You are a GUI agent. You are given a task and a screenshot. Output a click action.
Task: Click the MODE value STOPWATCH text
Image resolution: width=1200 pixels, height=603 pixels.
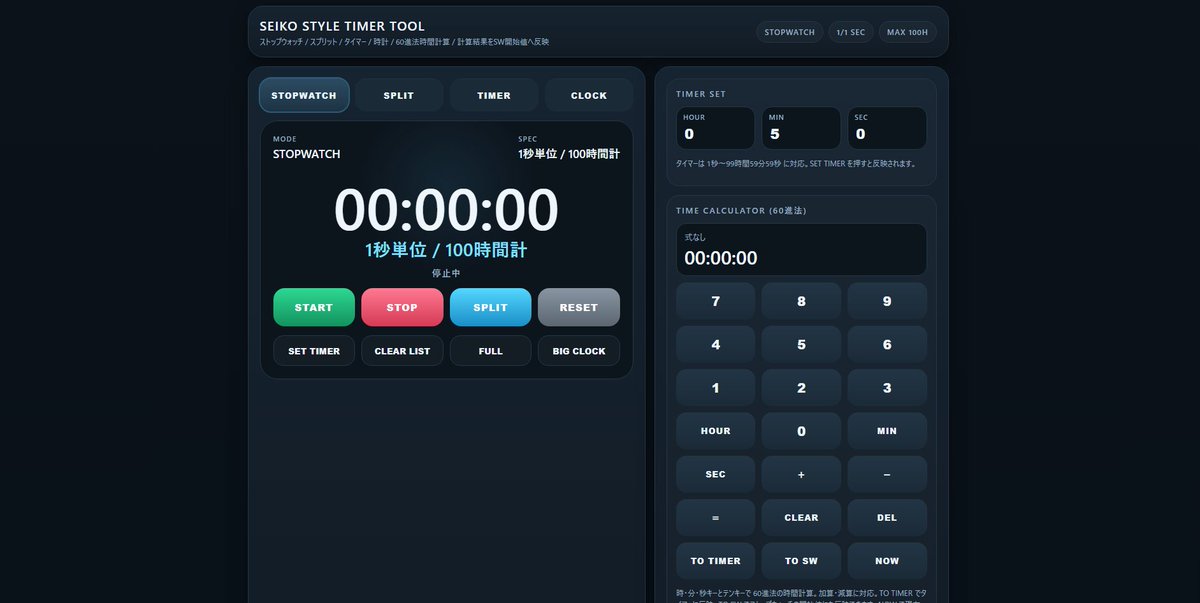(x=306, y=154)
